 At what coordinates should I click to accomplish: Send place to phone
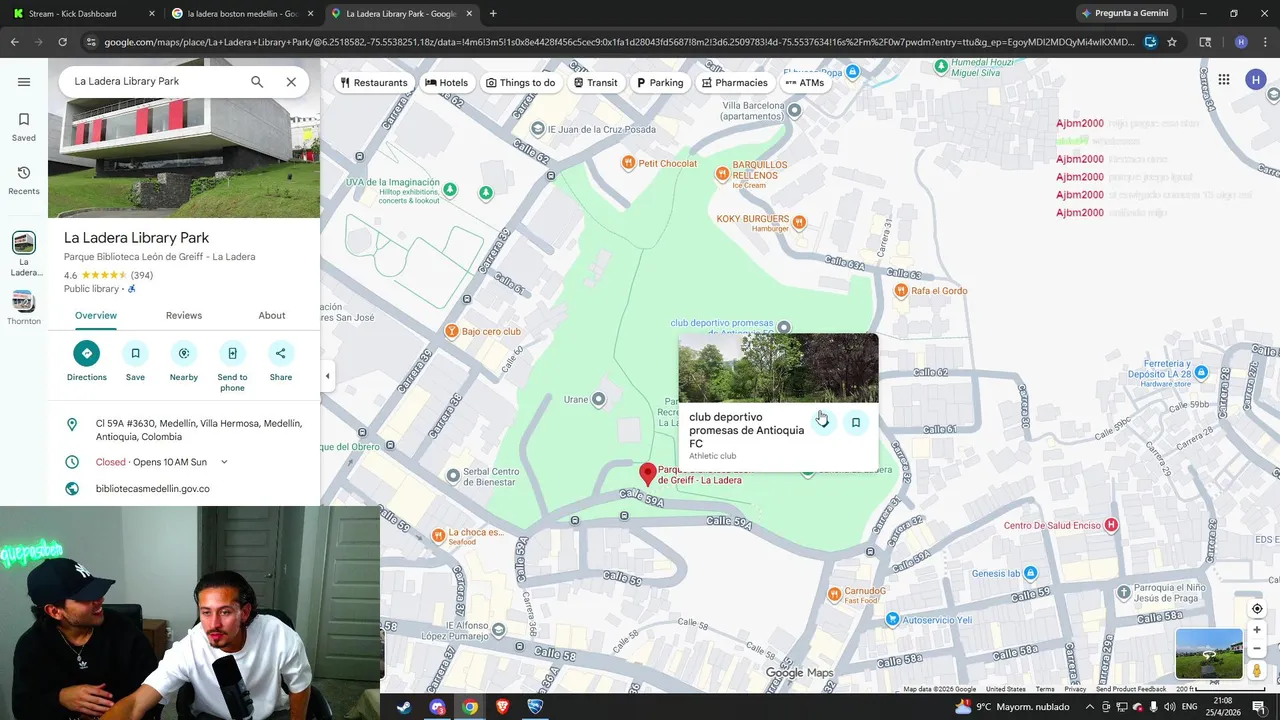[232, 366]
